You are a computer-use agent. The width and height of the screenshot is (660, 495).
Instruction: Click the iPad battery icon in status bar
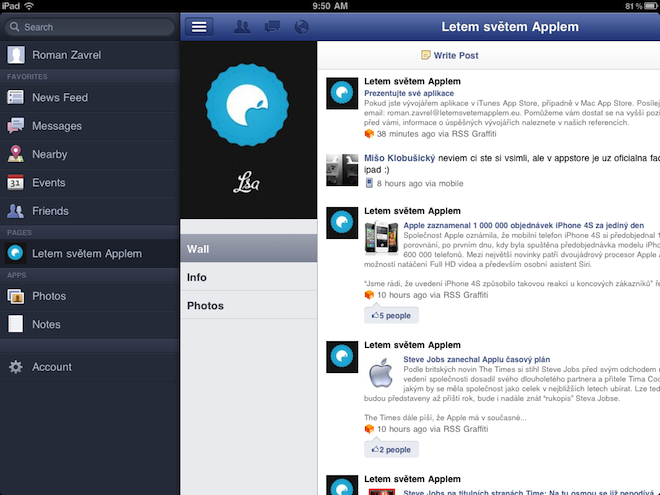(x=651, y=6)
